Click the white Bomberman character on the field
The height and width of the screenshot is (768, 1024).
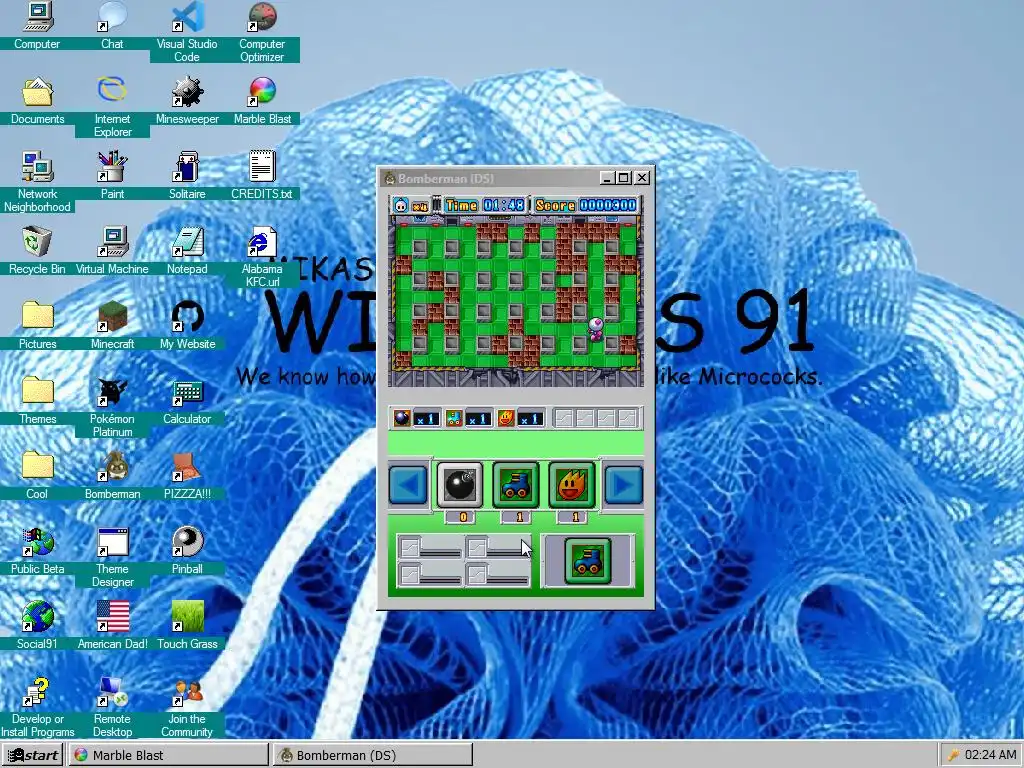pyautogui.click(x=596, y=329)
